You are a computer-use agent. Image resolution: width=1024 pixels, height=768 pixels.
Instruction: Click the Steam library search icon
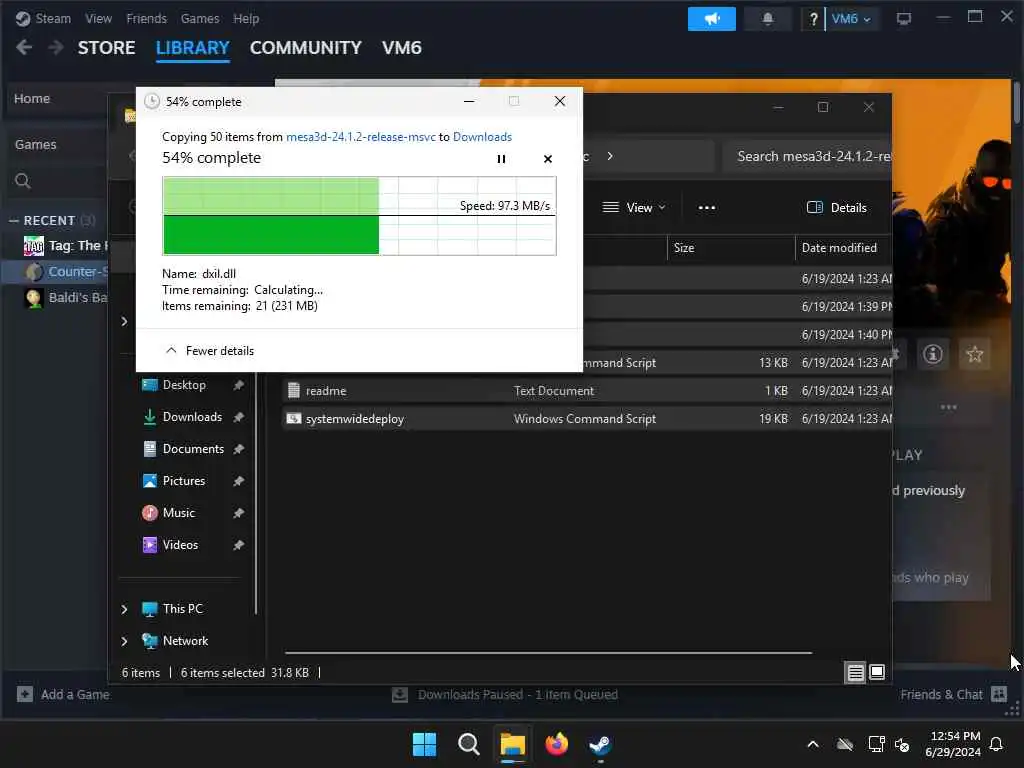point(23,181)
